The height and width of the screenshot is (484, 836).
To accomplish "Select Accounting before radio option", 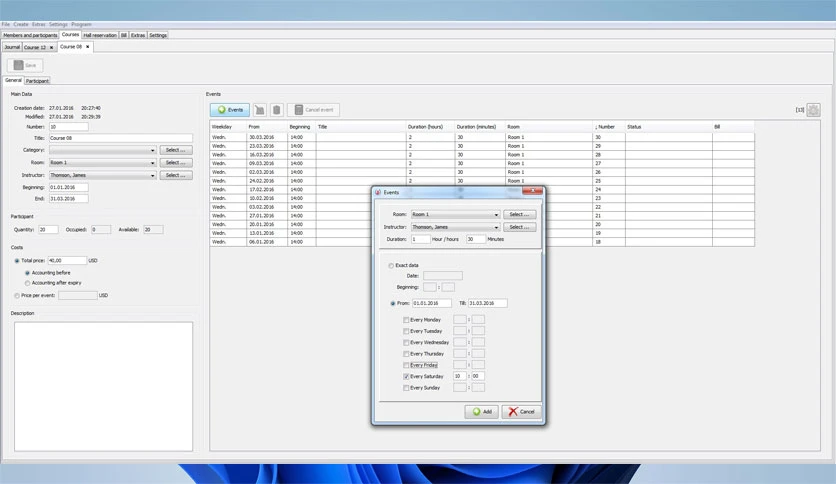I will [27, 273].
